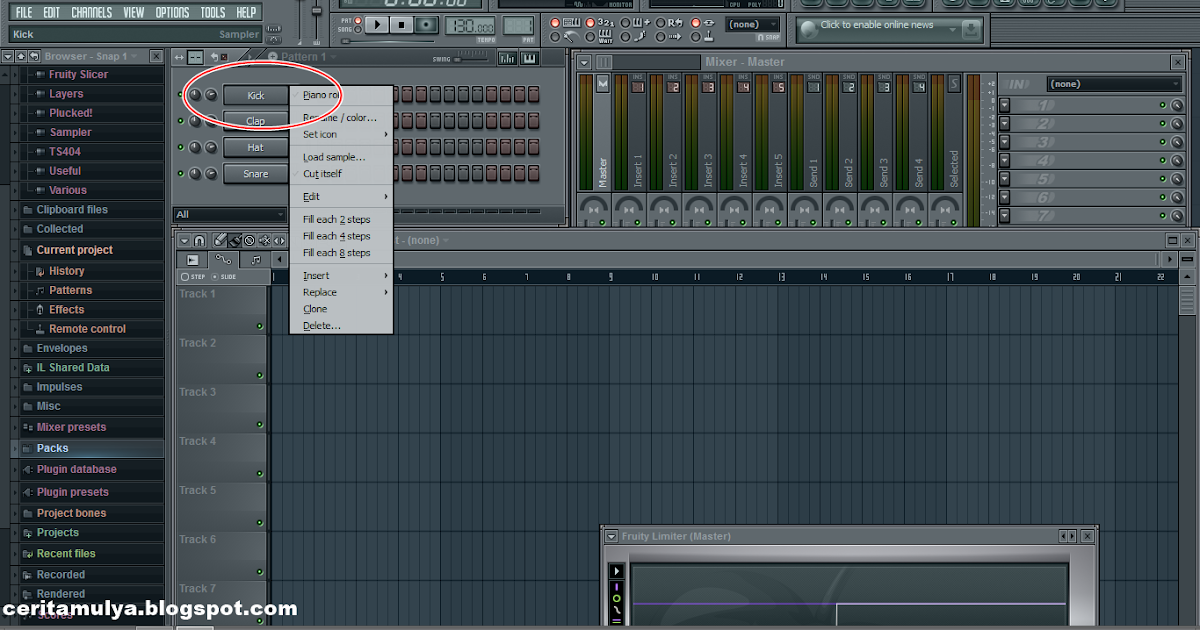
Task: Click the step editing arrow icon
Action: coord(674,37)
